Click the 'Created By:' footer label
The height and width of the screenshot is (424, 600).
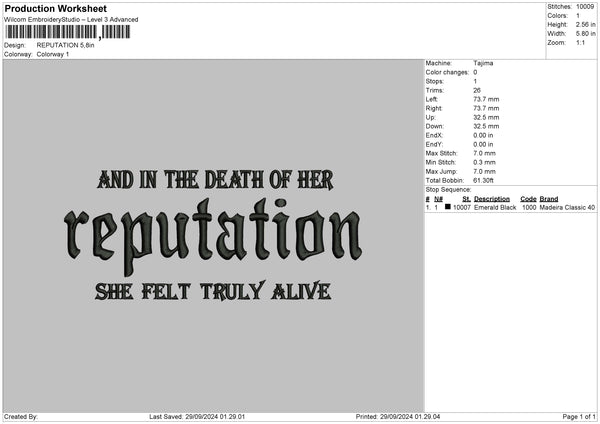tap(21, 417)
